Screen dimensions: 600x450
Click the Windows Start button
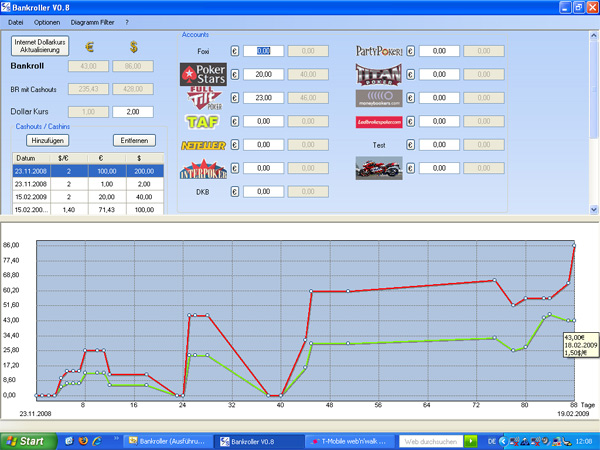pyautogui.click(x=28, y=441)
